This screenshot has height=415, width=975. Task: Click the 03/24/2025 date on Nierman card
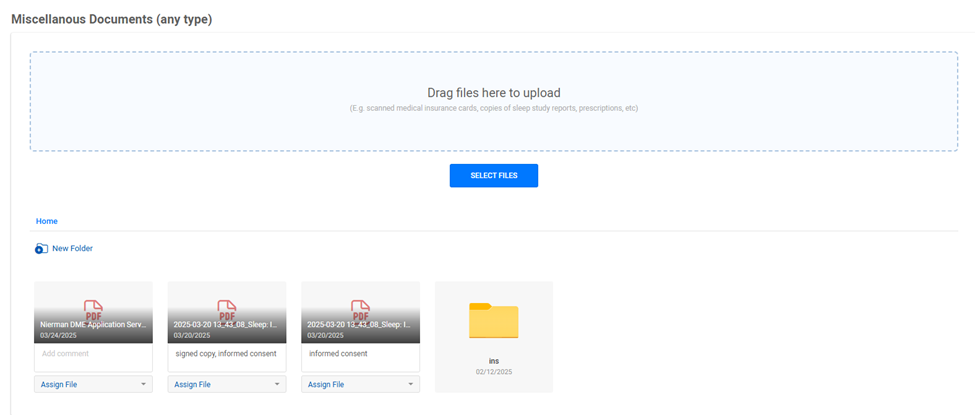tap(58, 335)
